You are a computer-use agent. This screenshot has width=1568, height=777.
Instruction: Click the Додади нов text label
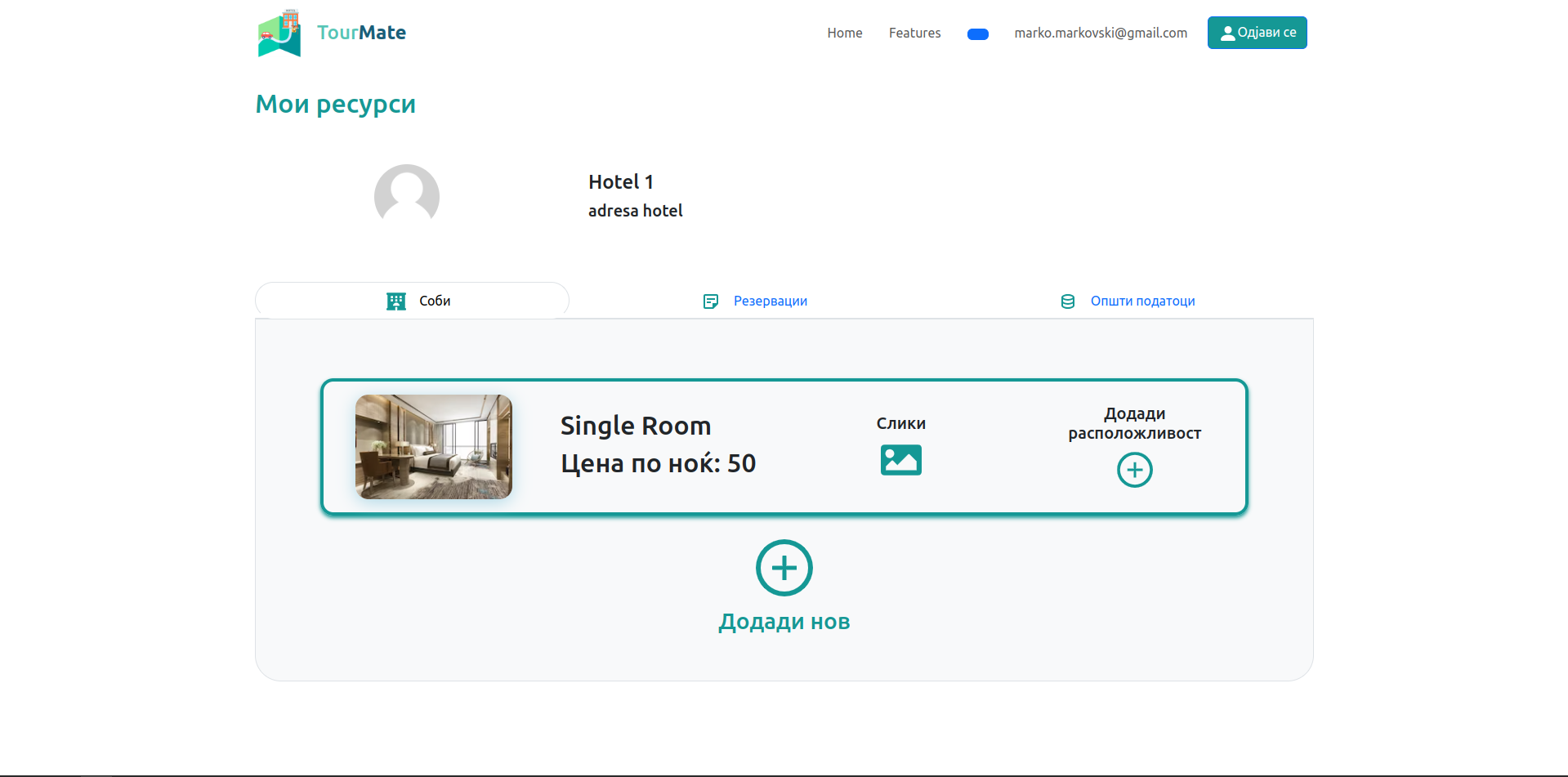[x=784, y=622]
